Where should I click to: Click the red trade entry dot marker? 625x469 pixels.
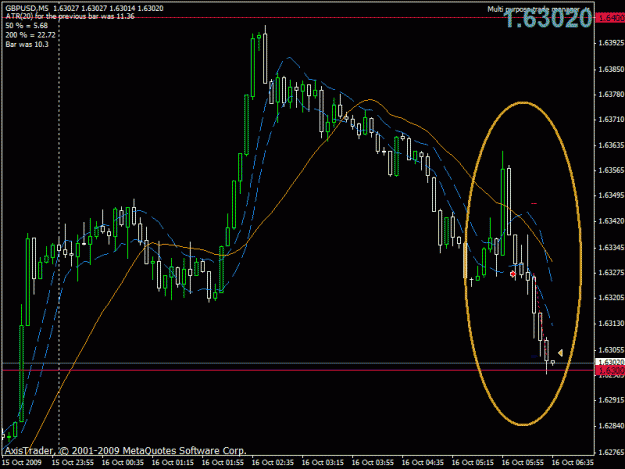click(x=513, y=274)
